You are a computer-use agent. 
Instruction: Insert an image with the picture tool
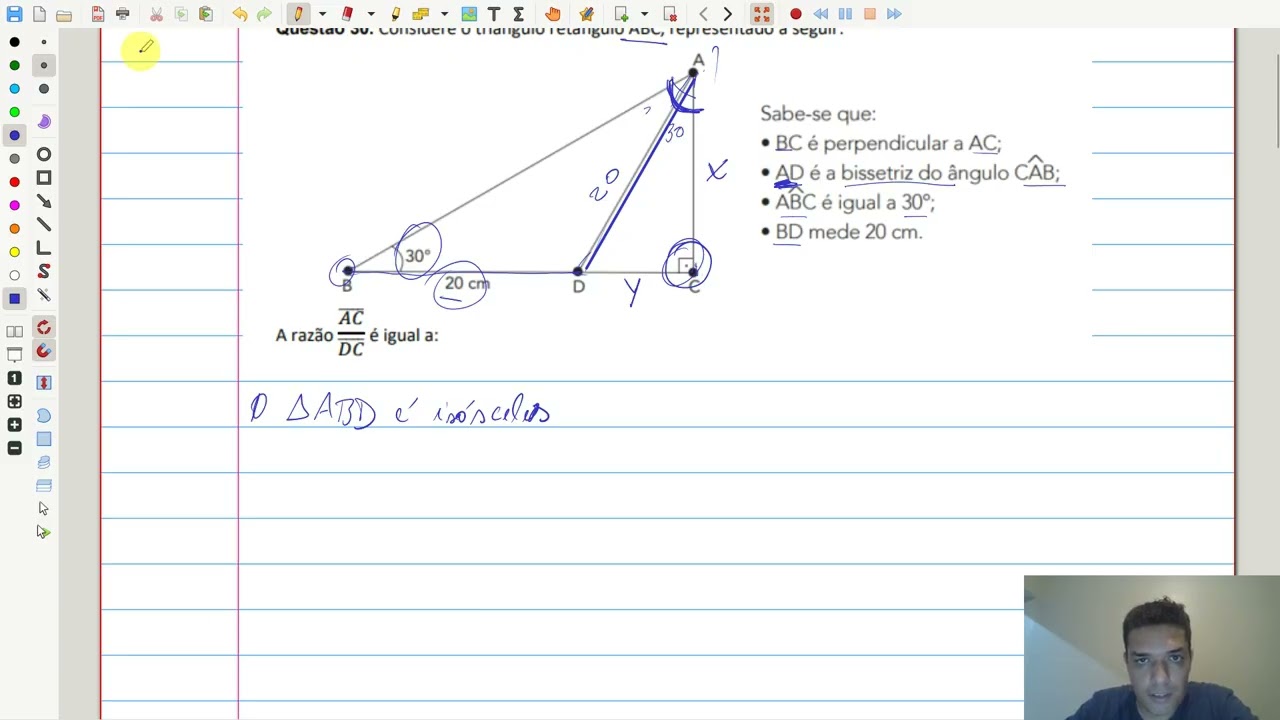coord(469,14)
